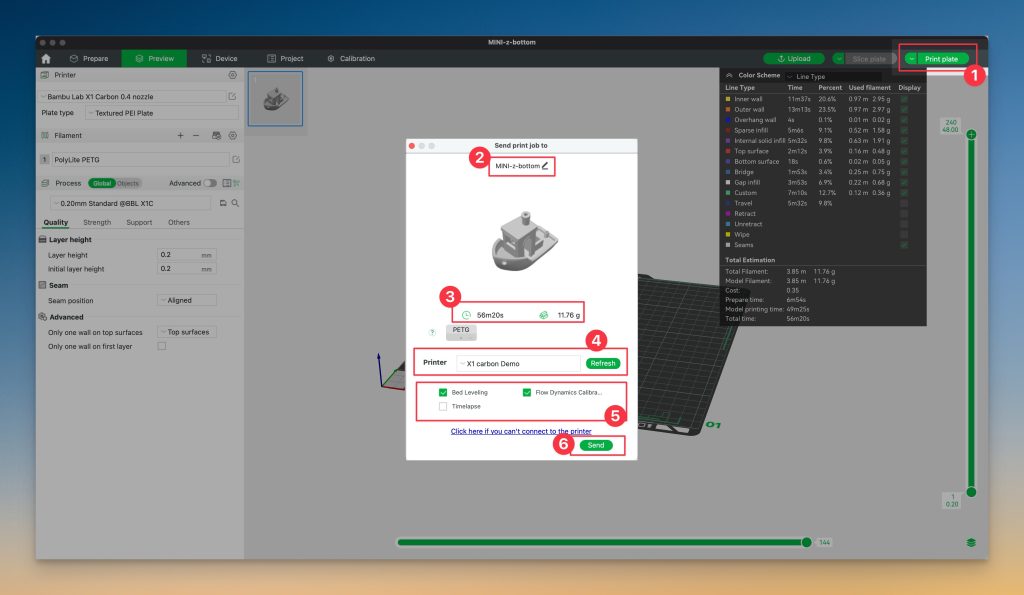The image size is (1024, 595).
Task: Enable the Timelapse checkbox
Action: pos(443,407)
